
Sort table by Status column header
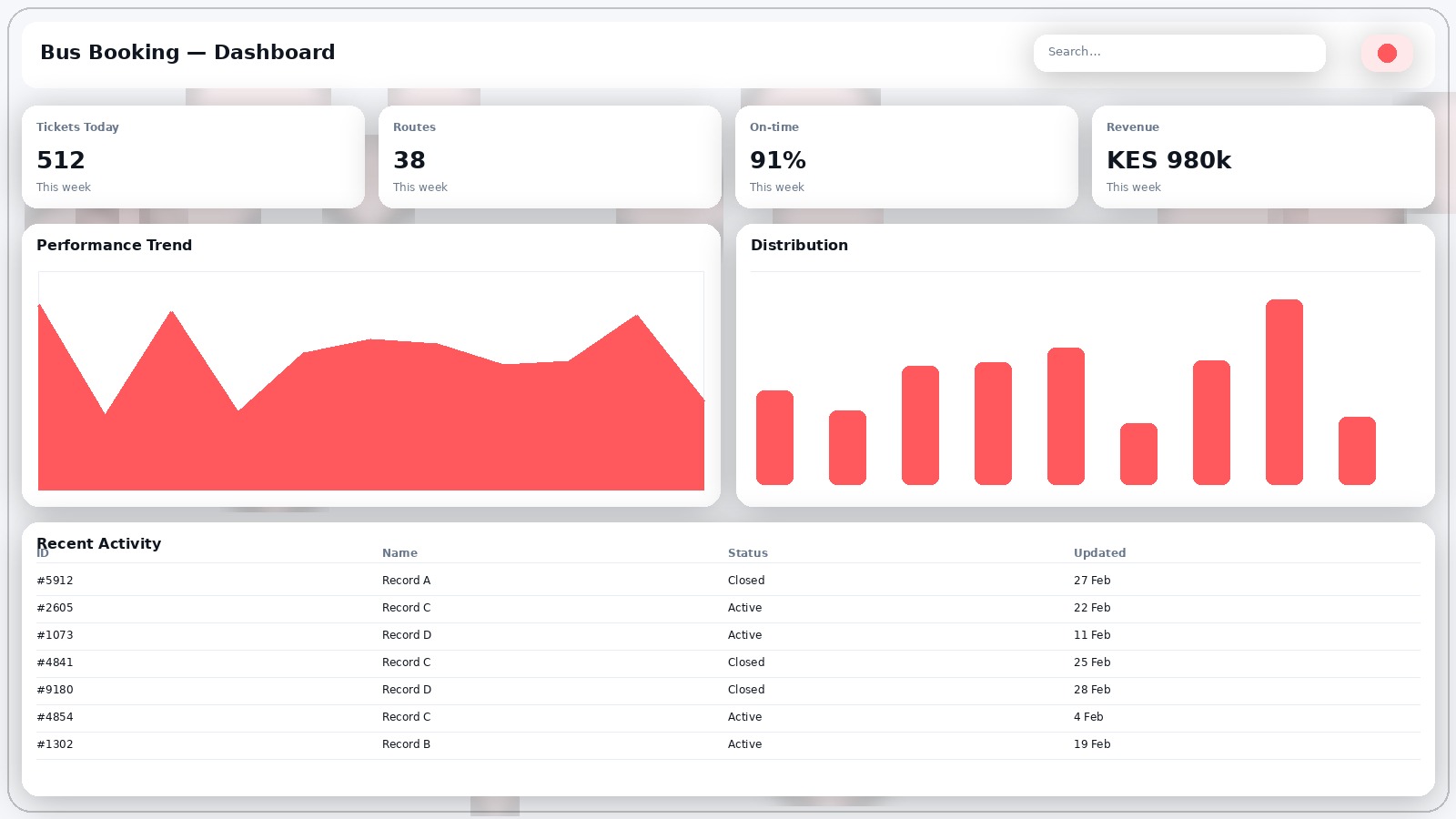[x=747, y=552]
